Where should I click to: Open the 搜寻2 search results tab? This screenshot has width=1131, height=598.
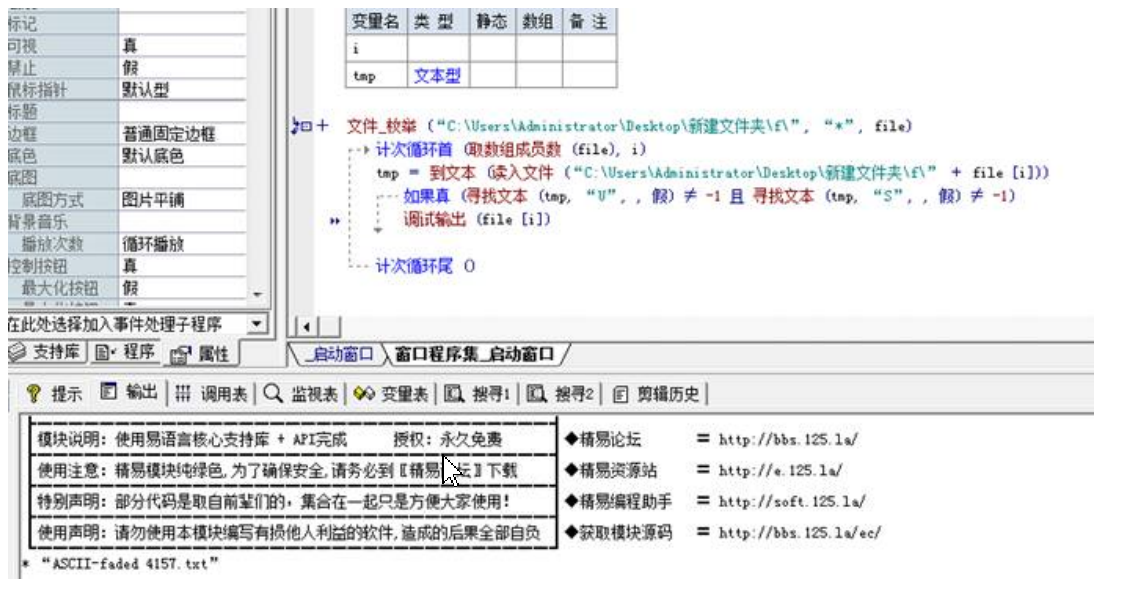[x=560, y=393]
